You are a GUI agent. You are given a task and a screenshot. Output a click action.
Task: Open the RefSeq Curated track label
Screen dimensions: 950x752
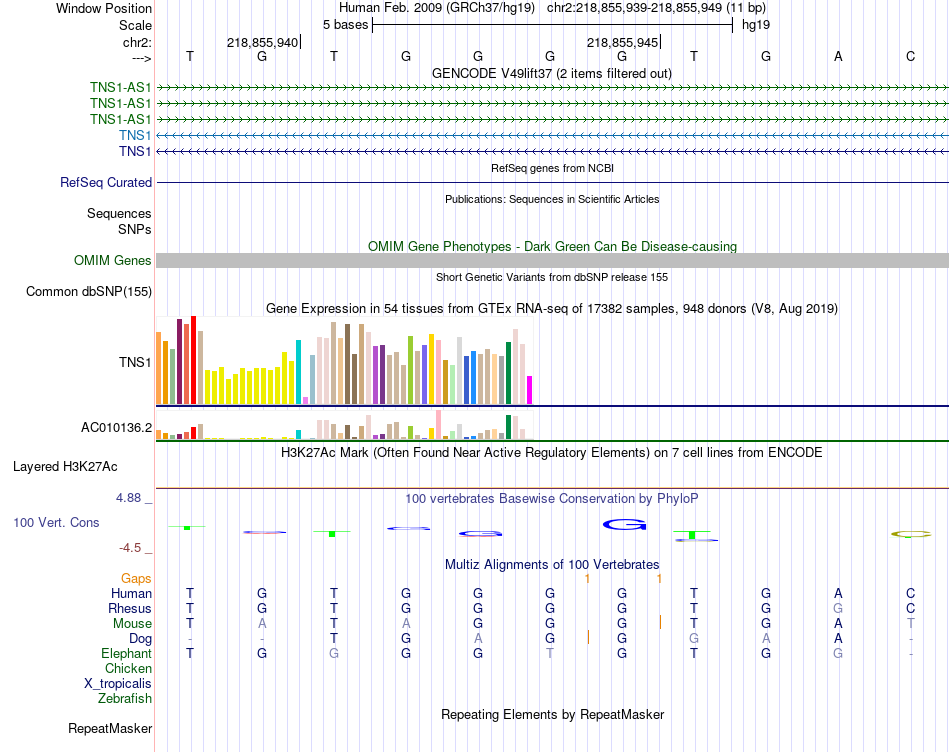tap(106, 182)
